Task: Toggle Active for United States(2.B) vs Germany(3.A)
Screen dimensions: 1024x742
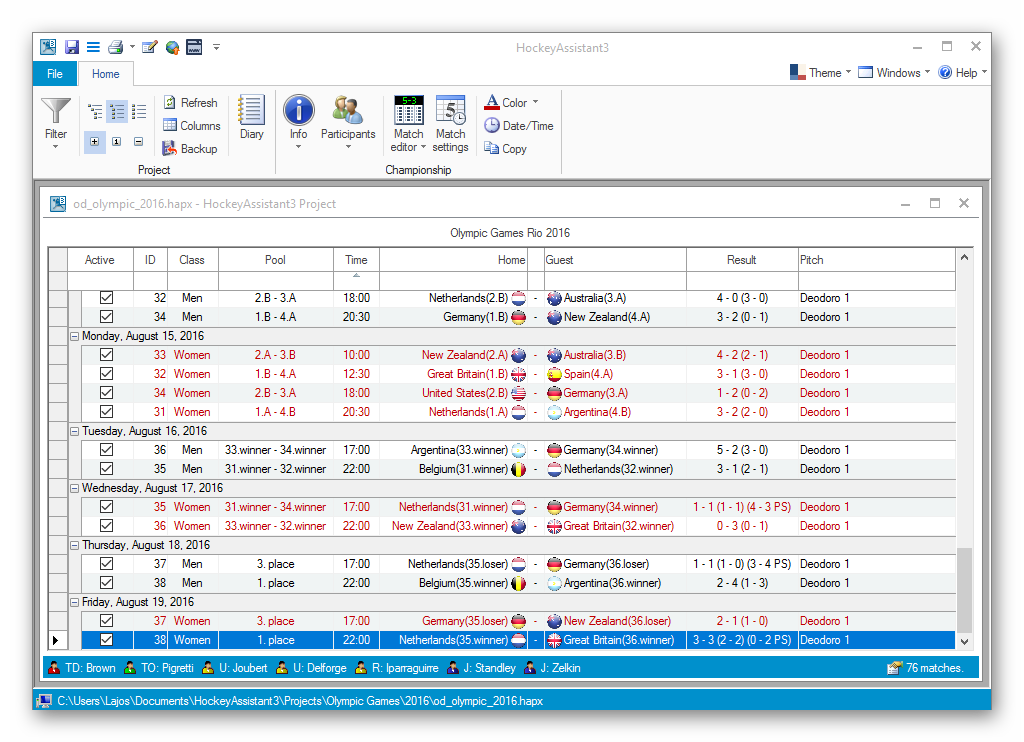Action: (x=106, y=393)
